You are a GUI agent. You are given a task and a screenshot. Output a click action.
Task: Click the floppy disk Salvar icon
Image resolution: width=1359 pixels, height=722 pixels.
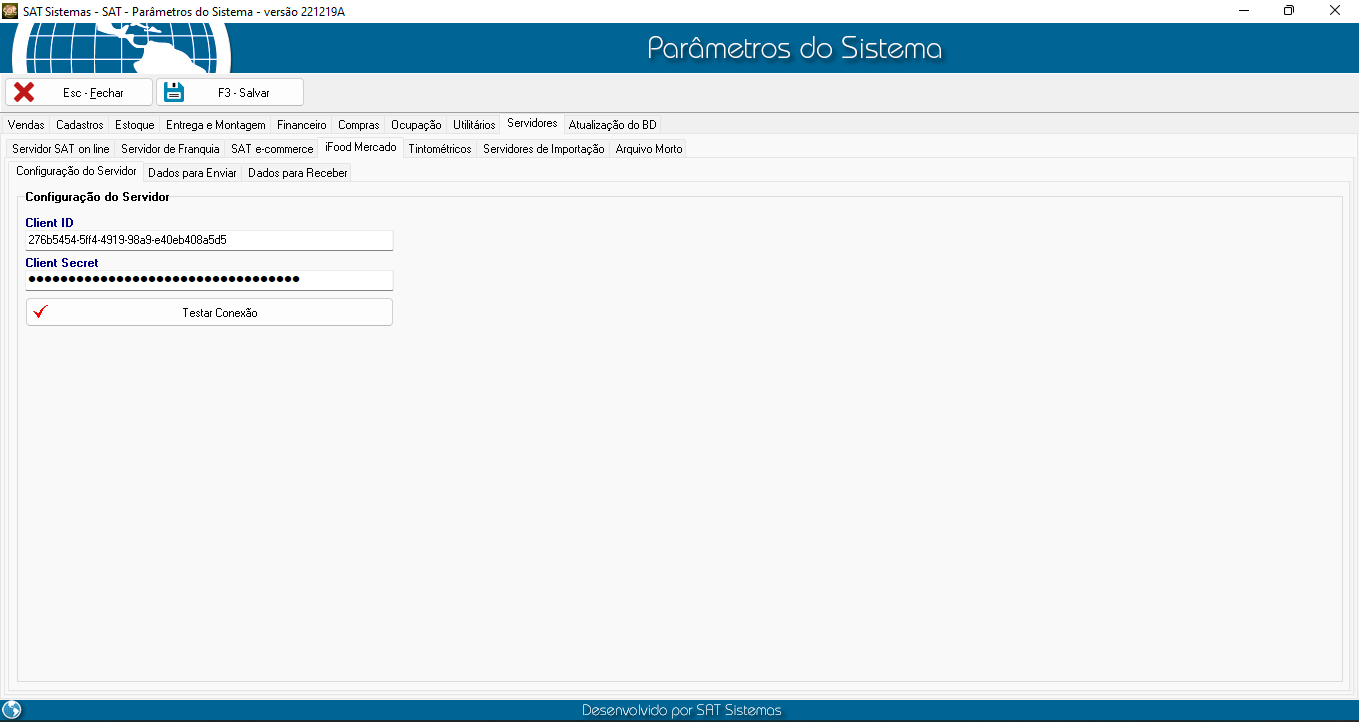pyautogui.click(x=175, y=92)
